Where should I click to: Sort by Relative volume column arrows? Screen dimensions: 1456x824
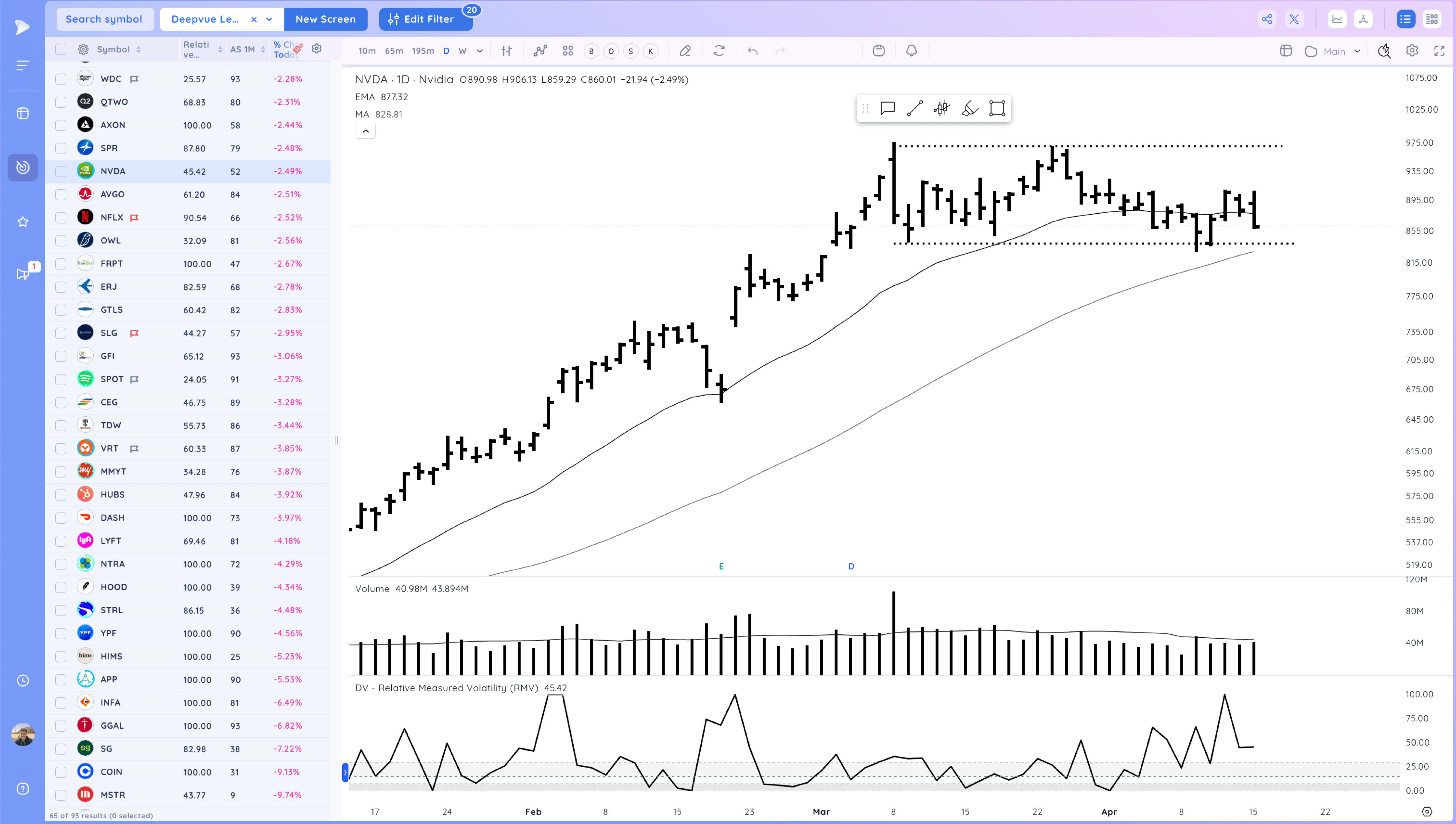[220, 50]
